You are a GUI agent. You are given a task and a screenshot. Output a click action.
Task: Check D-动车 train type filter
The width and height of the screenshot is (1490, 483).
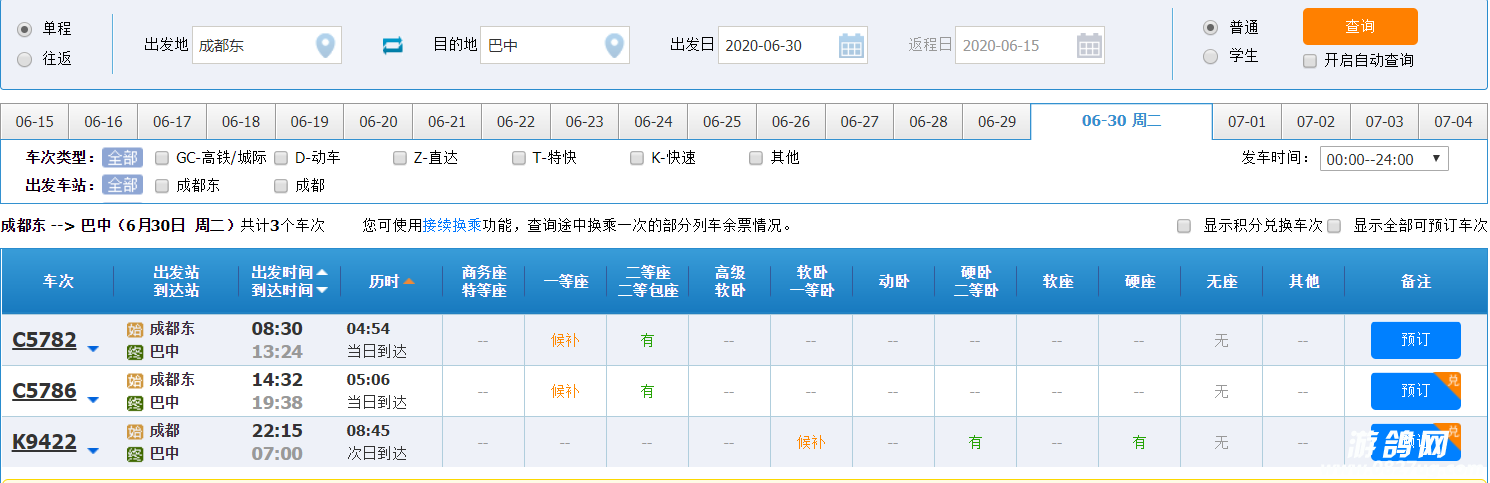(x=281, y=157)
